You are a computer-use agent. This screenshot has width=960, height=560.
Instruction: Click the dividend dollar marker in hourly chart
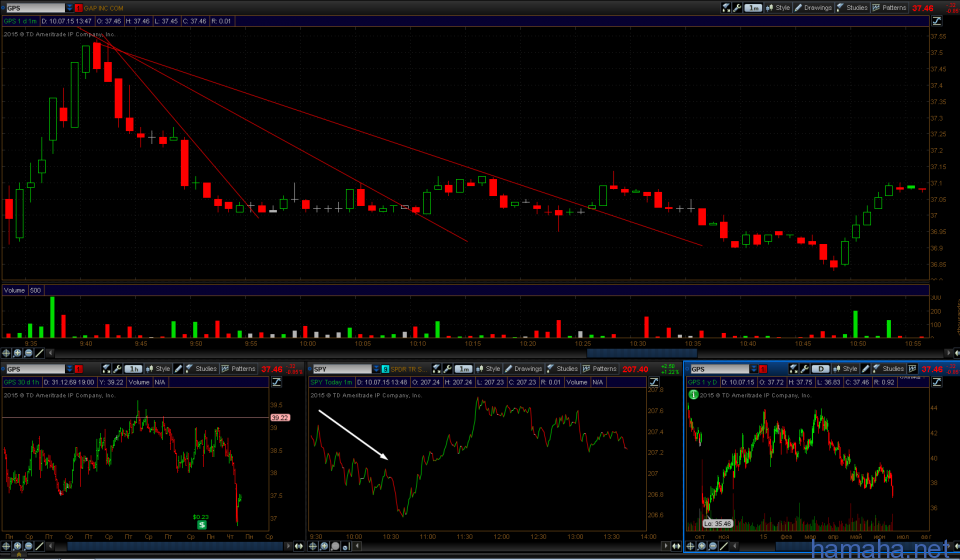(201, 525)
